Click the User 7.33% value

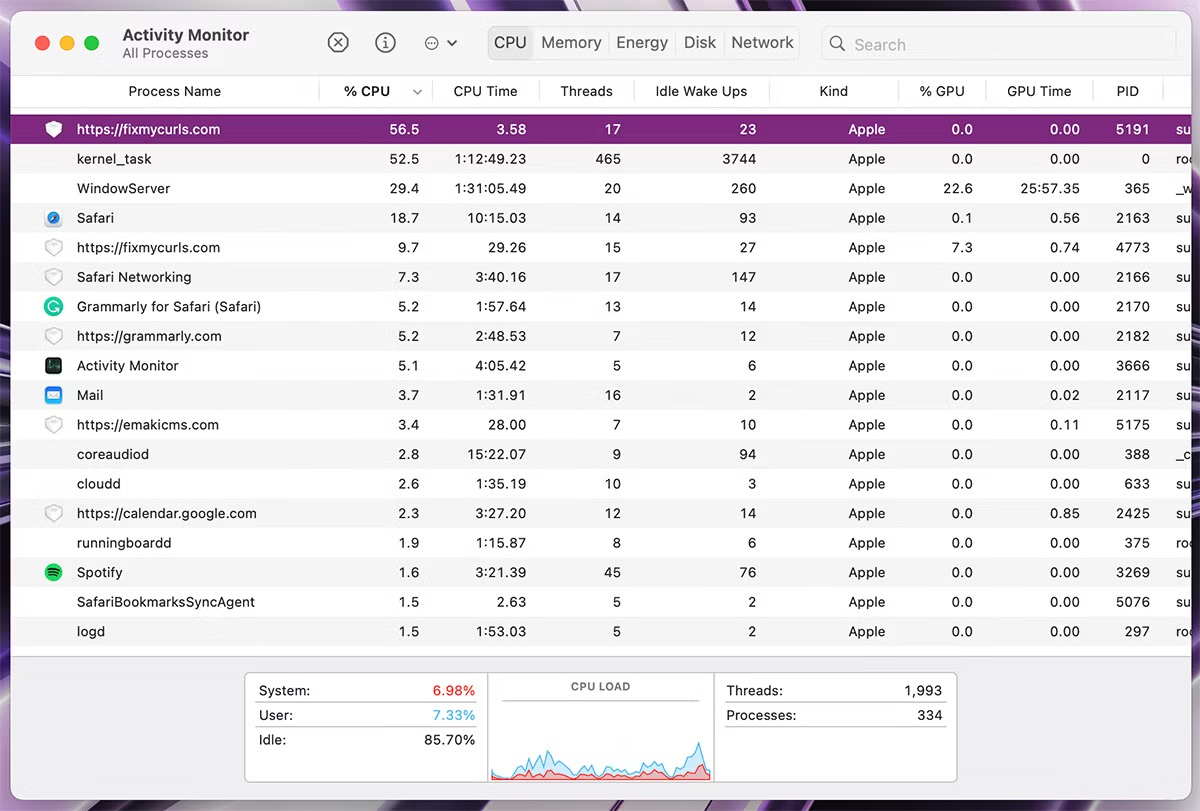tap(454, 716)
